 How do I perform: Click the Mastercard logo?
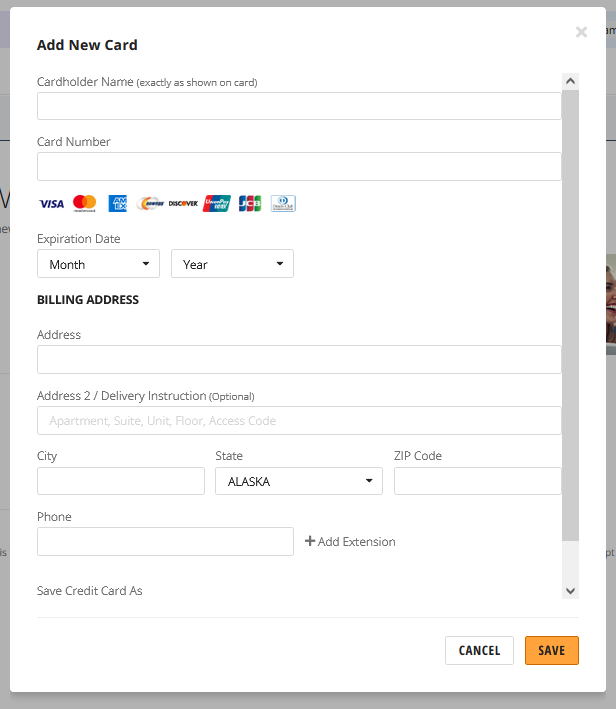[x=85, y=203]
